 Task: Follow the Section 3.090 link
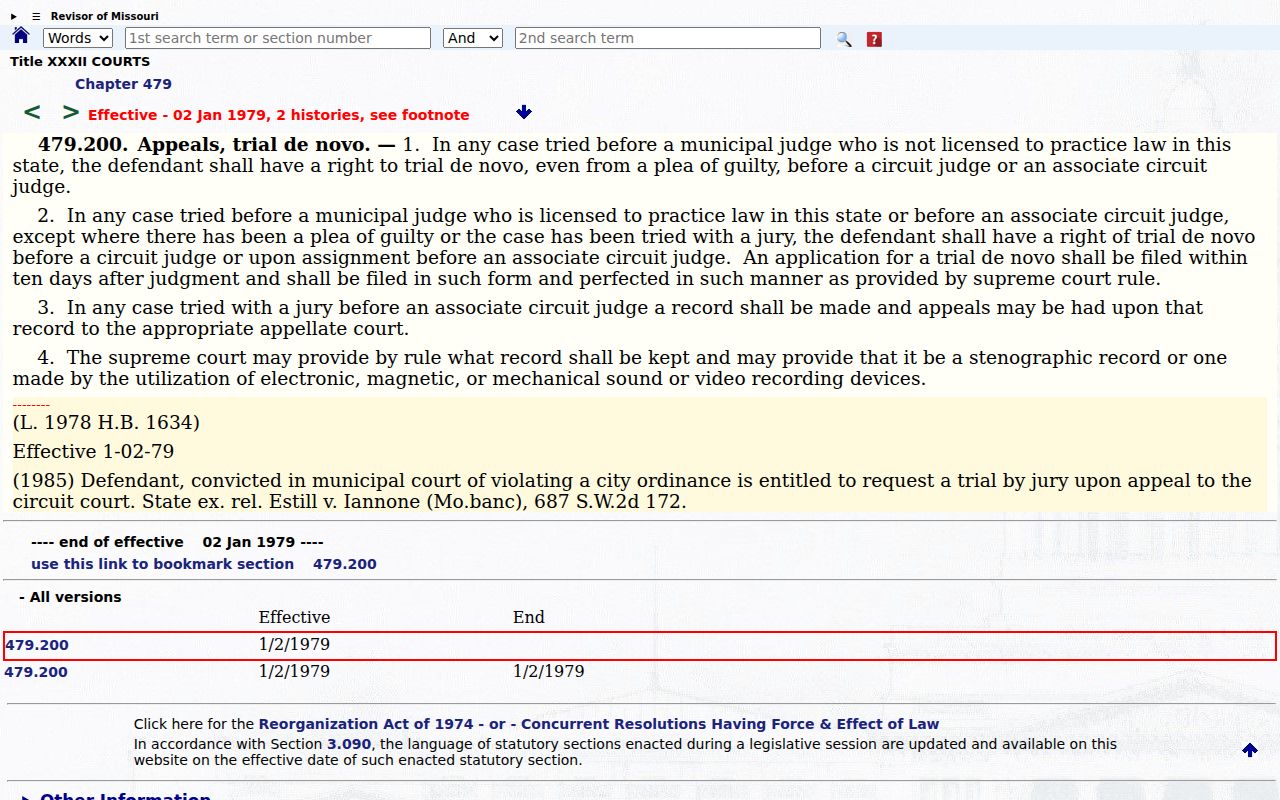(349, 744)
